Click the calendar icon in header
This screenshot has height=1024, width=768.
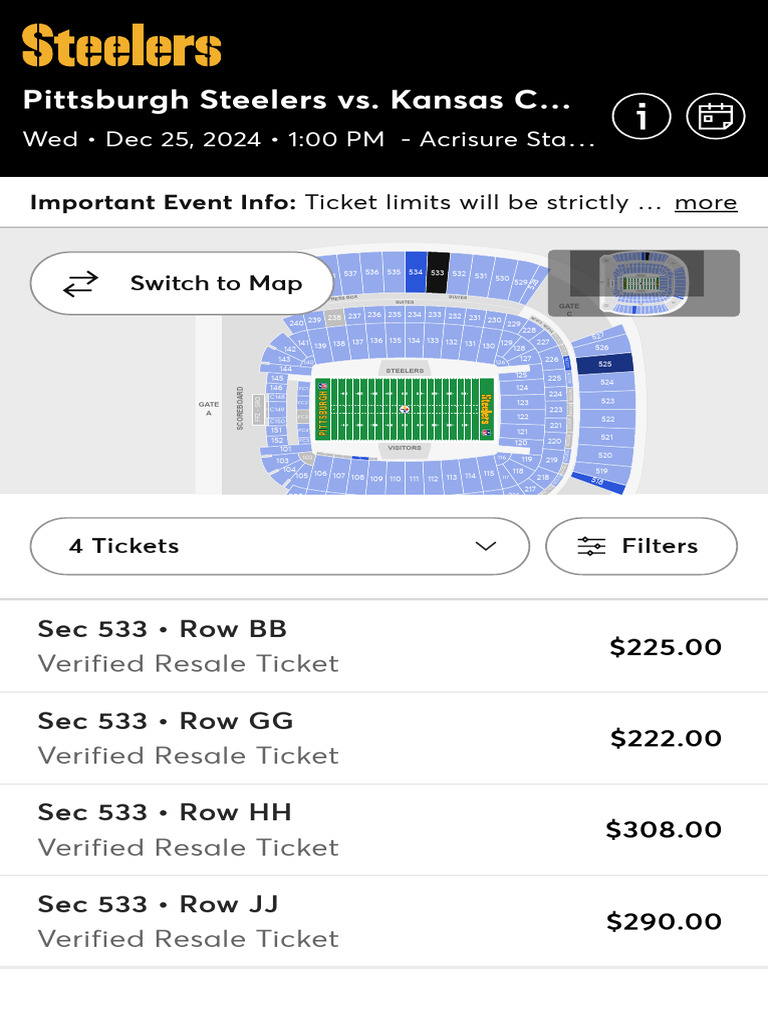(715, 117)
